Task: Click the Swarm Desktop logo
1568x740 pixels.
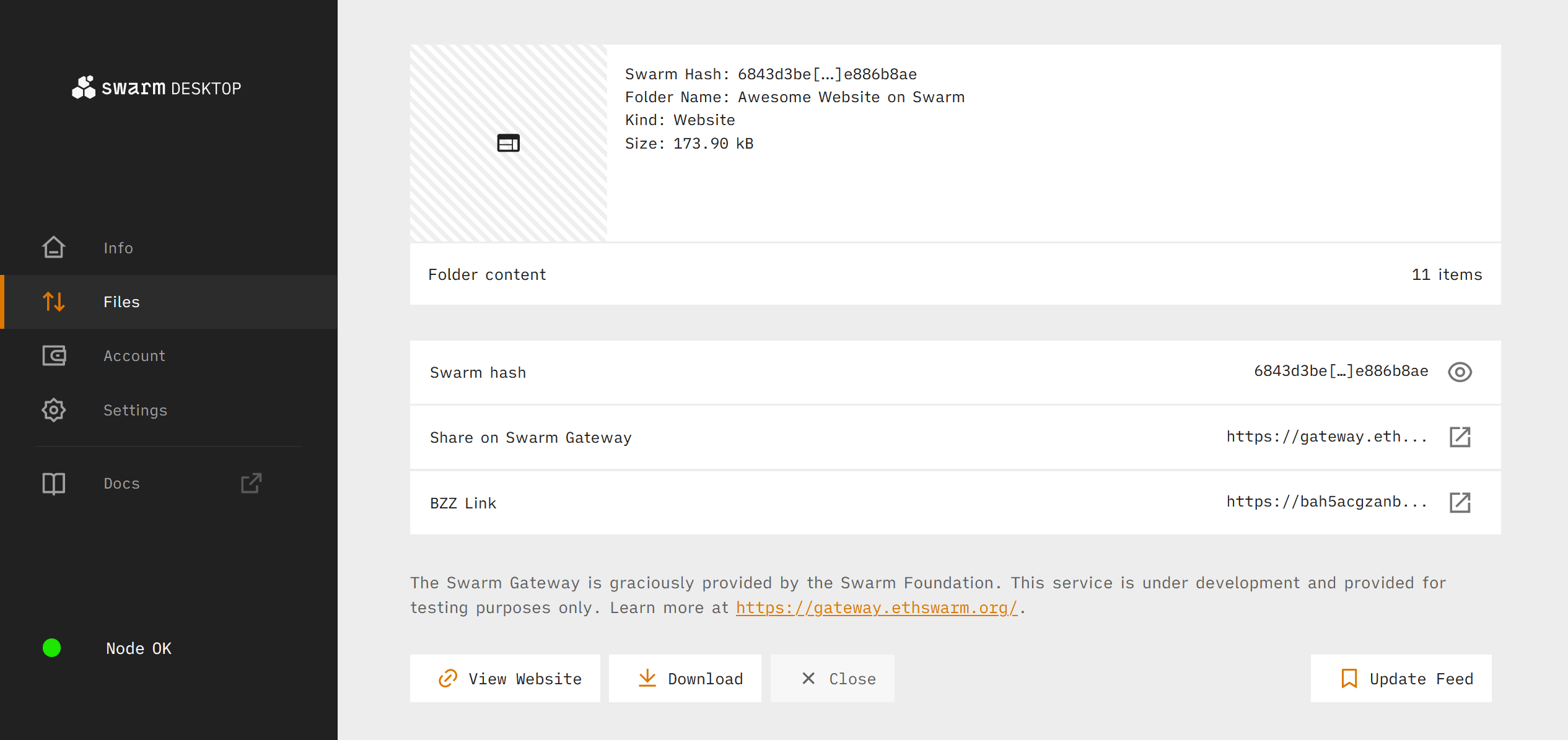Action: pos(156,88)
